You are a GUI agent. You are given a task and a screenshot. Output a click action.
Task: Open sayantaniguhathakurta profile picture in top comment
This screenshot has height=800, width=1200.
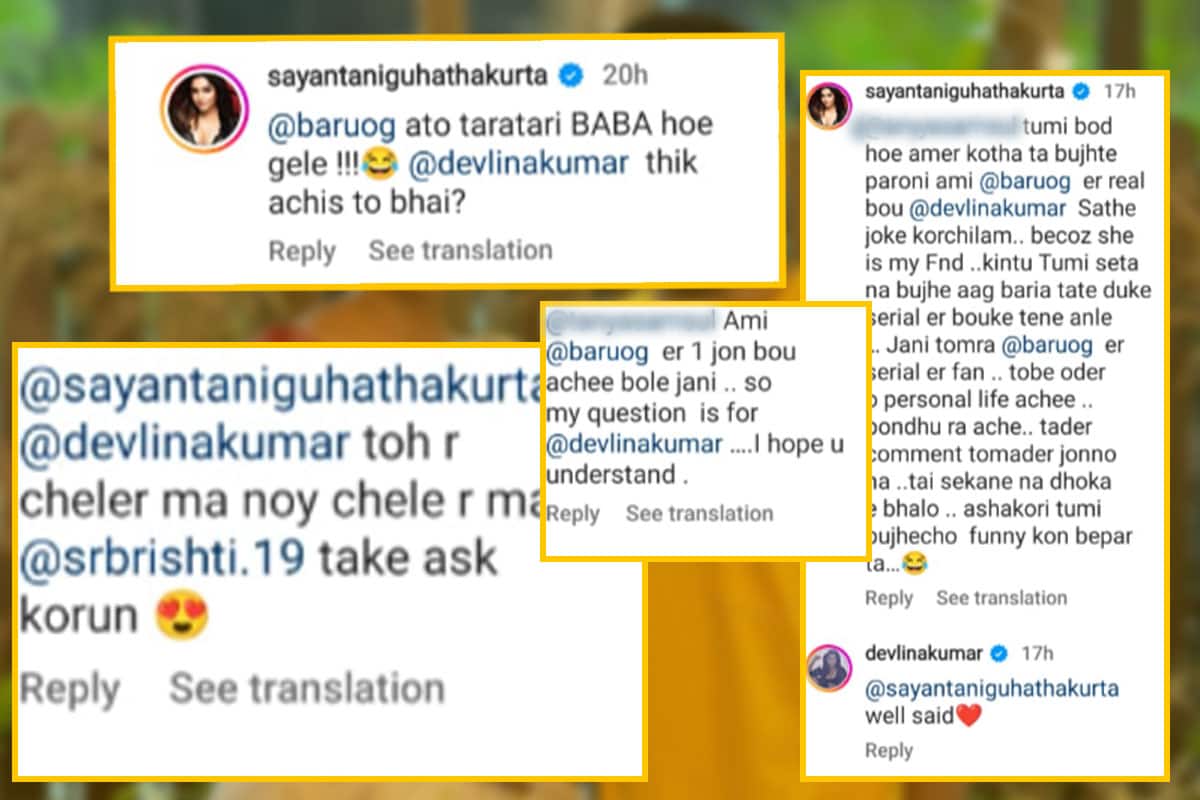tap(203, 110)
